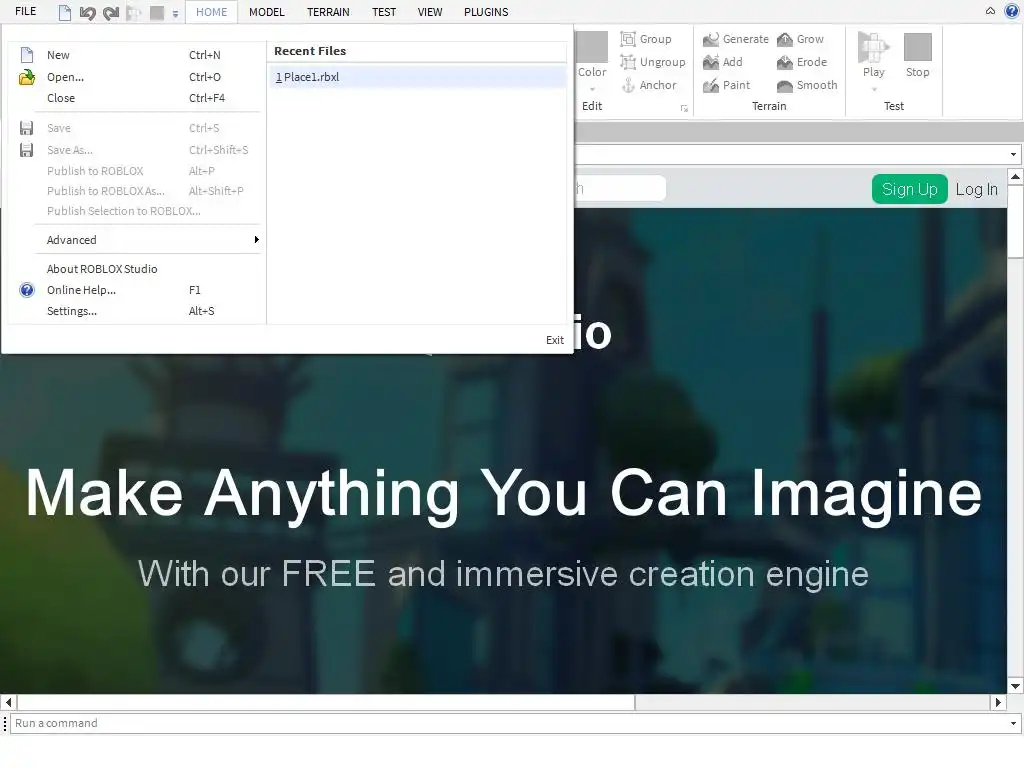Screen dimensions: 1024x768
Task: Click the undo arrow icon
Action: point(88,12)
